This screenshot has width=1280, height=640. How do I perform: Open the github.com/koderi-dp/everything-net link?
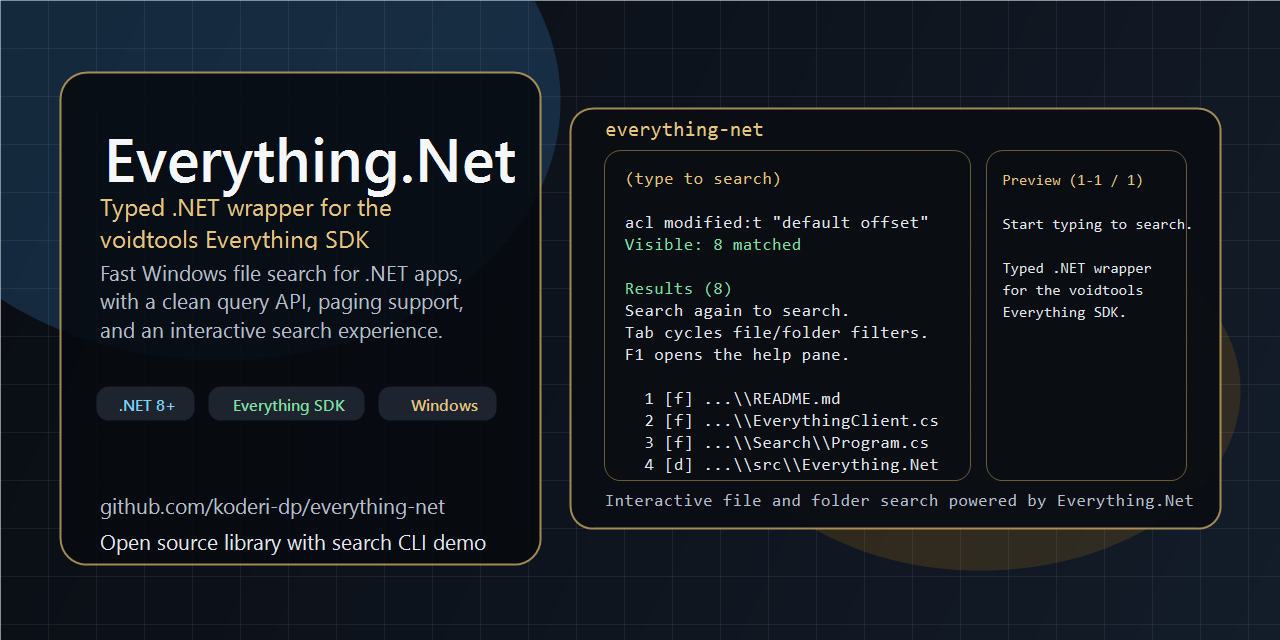(x=273, y=507)
